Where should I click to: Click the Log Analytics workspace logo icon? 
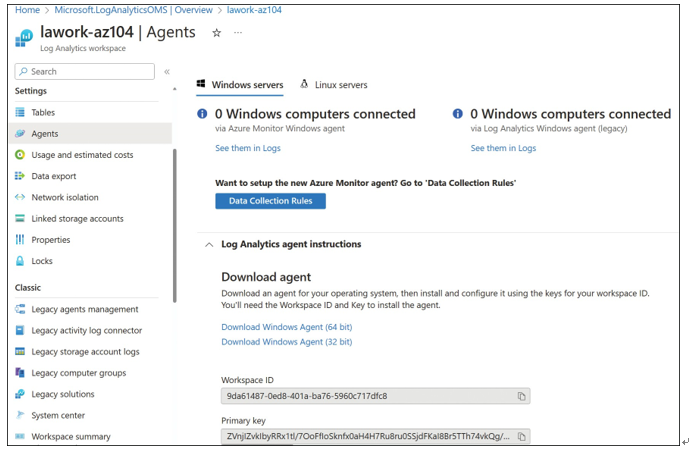tap(24, 38)
